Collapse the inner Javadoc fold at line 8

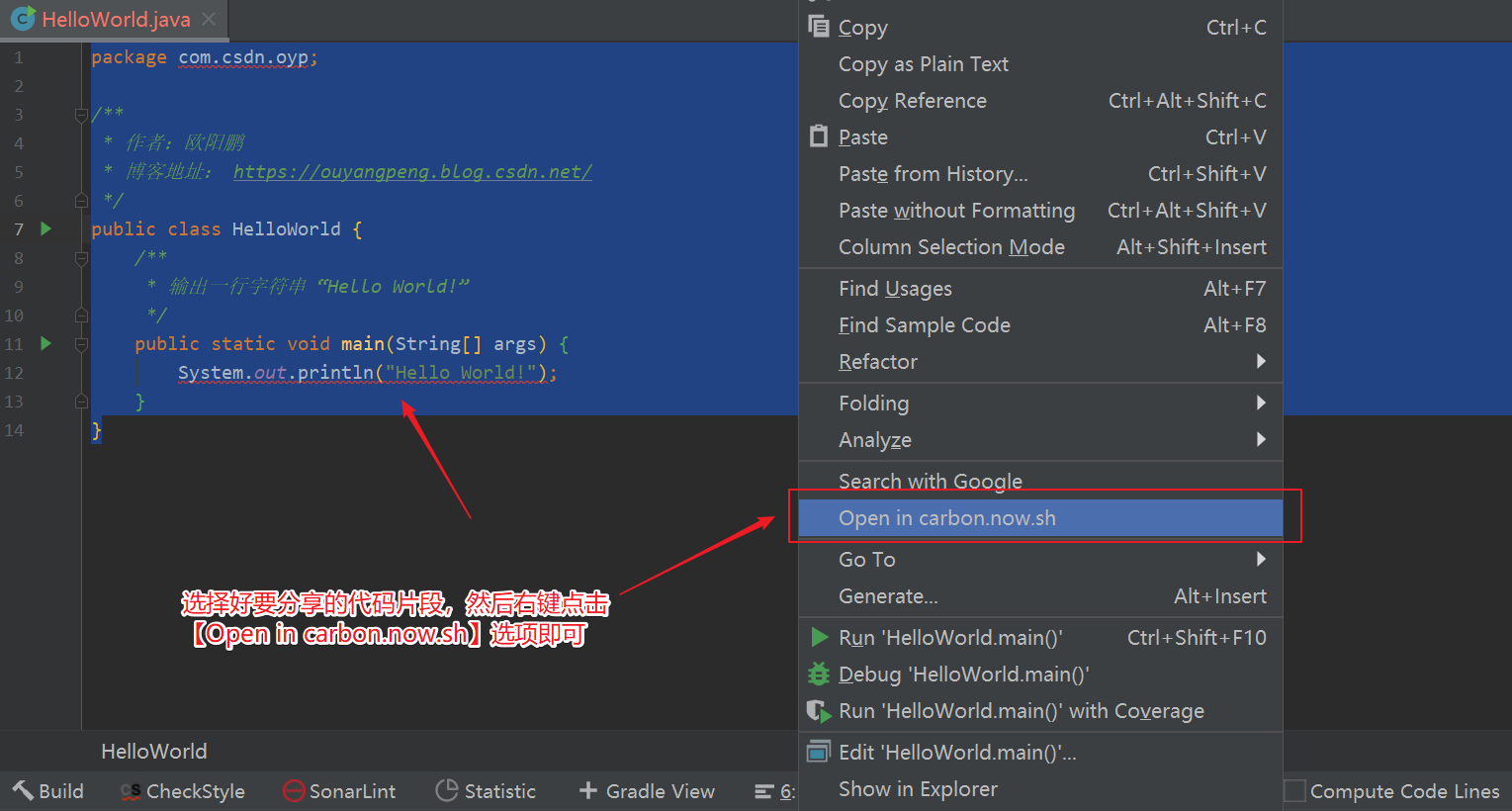(x=82, y=258)
